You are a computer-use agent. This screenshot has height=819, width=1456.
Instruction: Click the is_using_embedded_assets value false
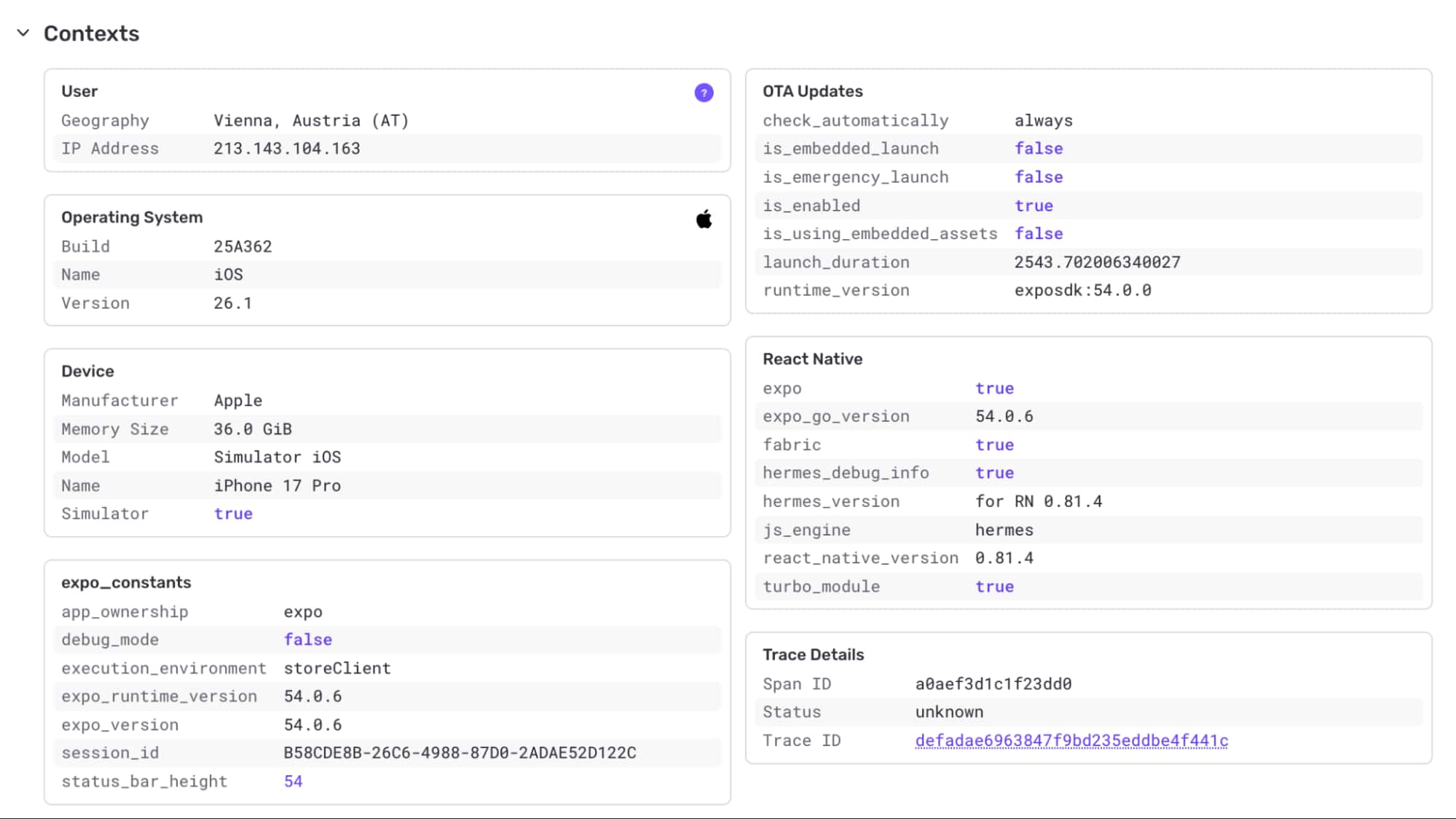1039,233
